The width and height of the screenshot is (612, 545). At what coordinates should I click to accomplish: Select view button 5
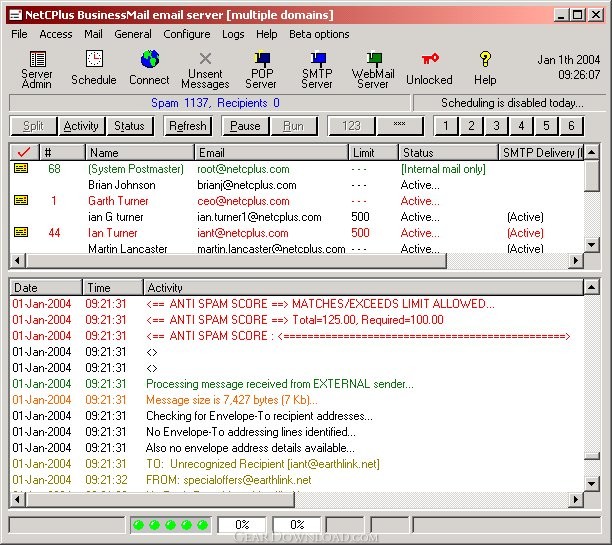pos(546,126)
